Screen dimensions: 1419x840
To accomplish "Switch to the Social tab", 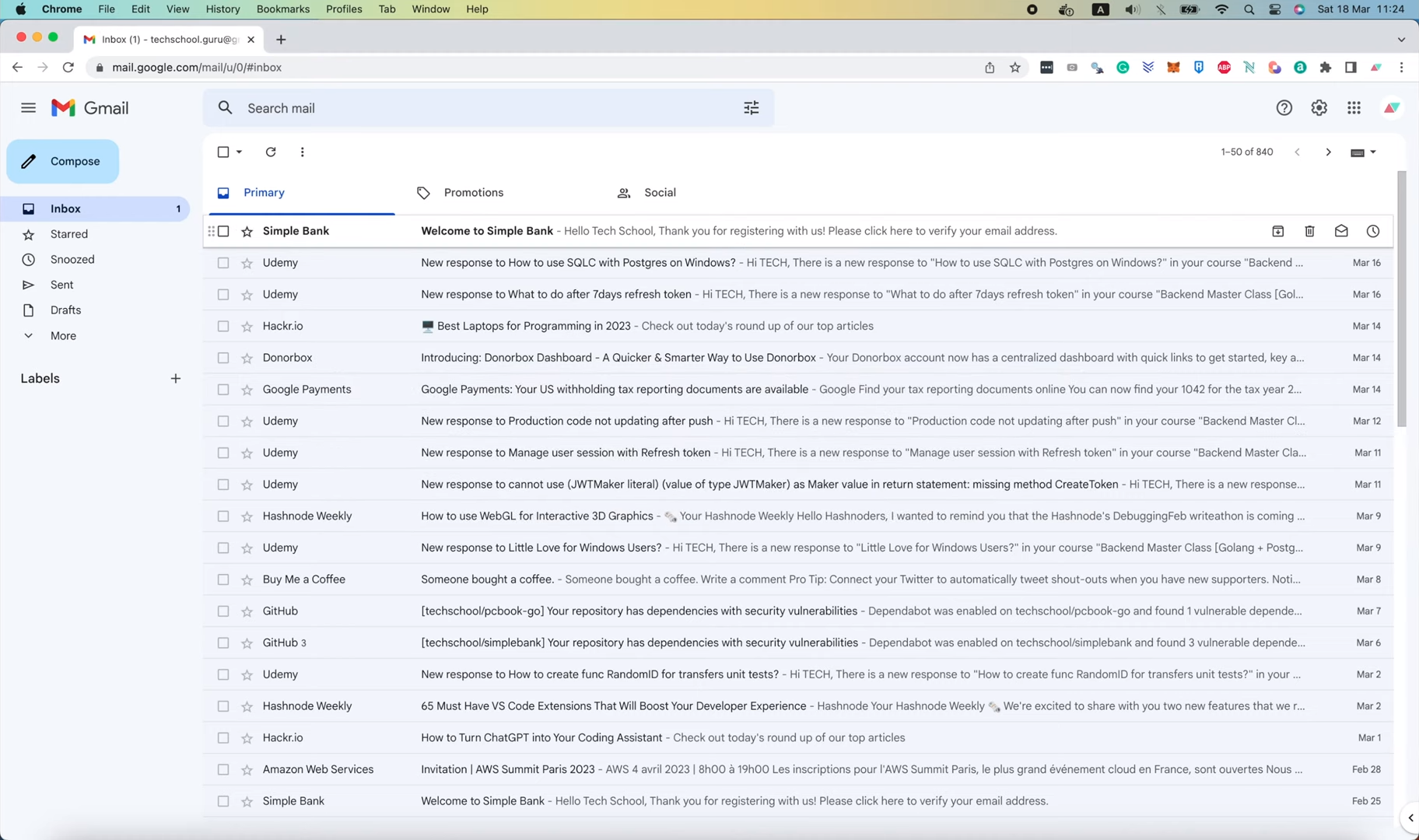I will 660,193.
